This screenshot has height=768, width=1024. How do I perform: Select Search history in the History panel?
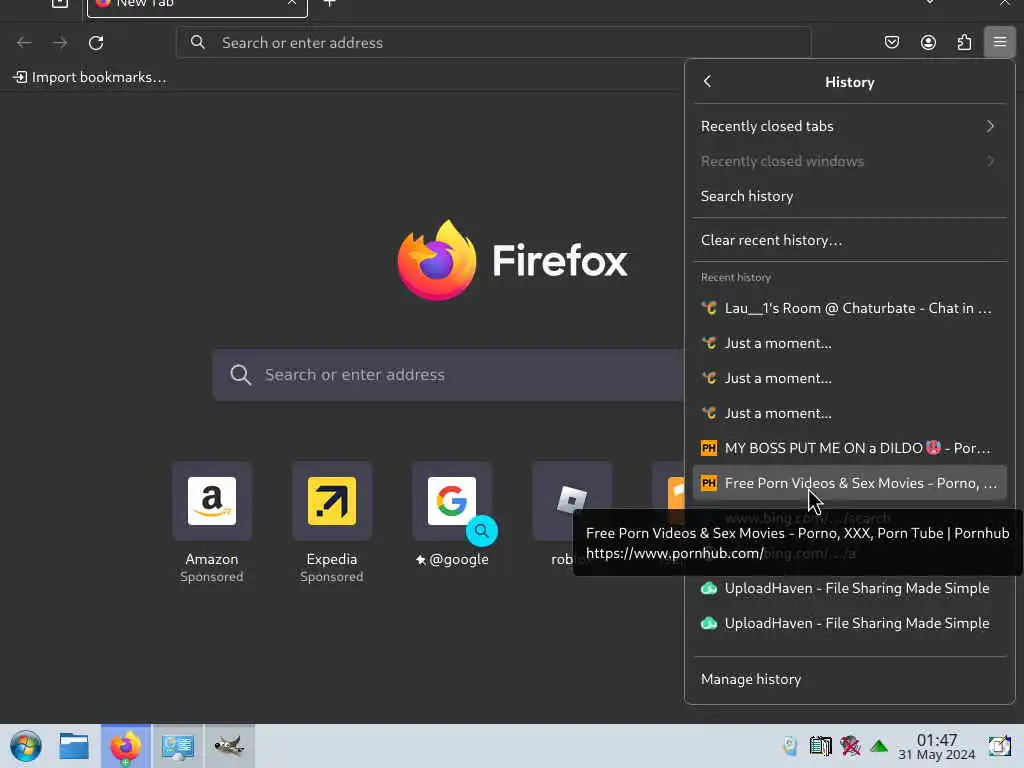pos(850,196)
